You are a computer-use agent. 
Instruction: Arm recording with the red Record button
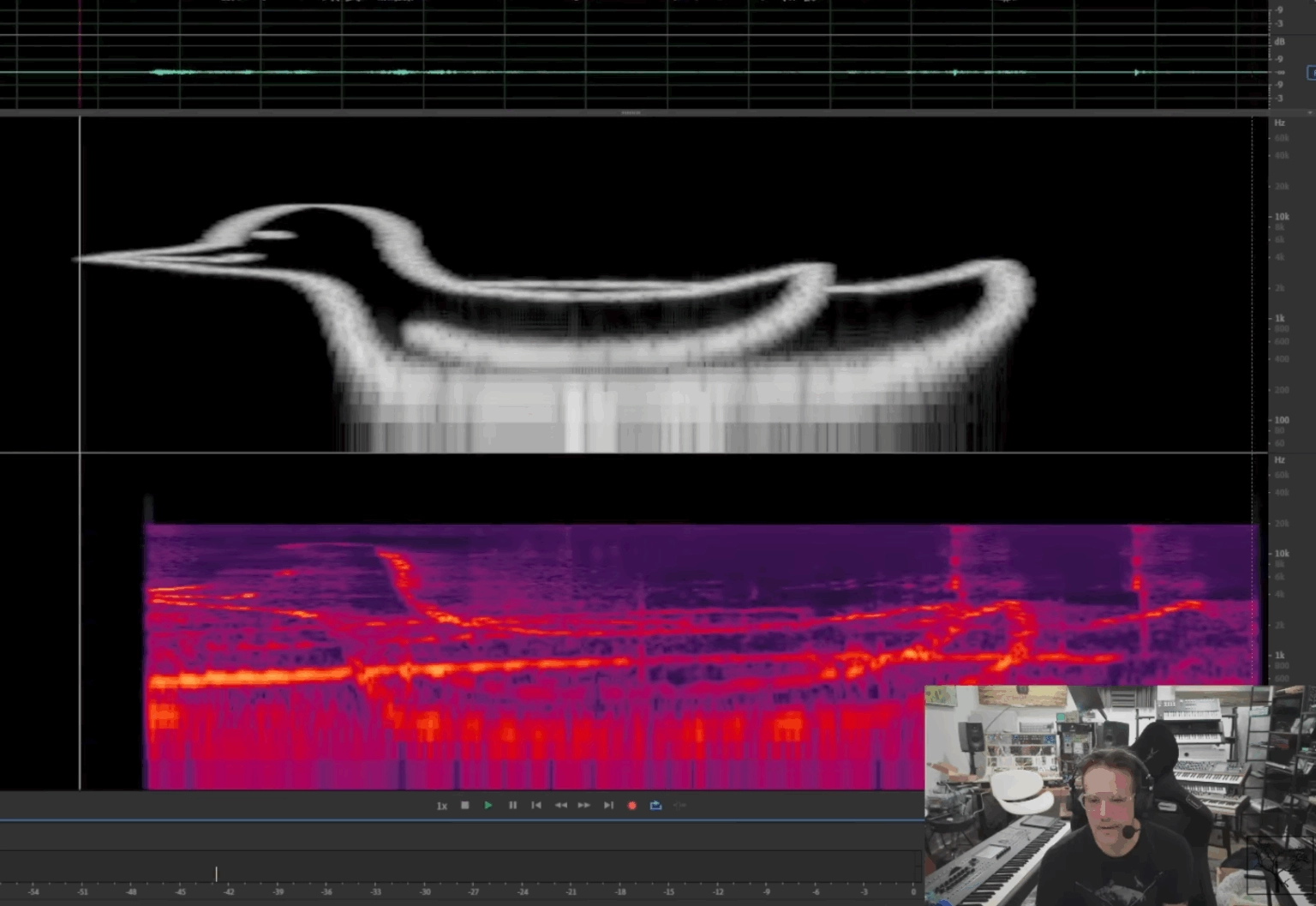632,805
